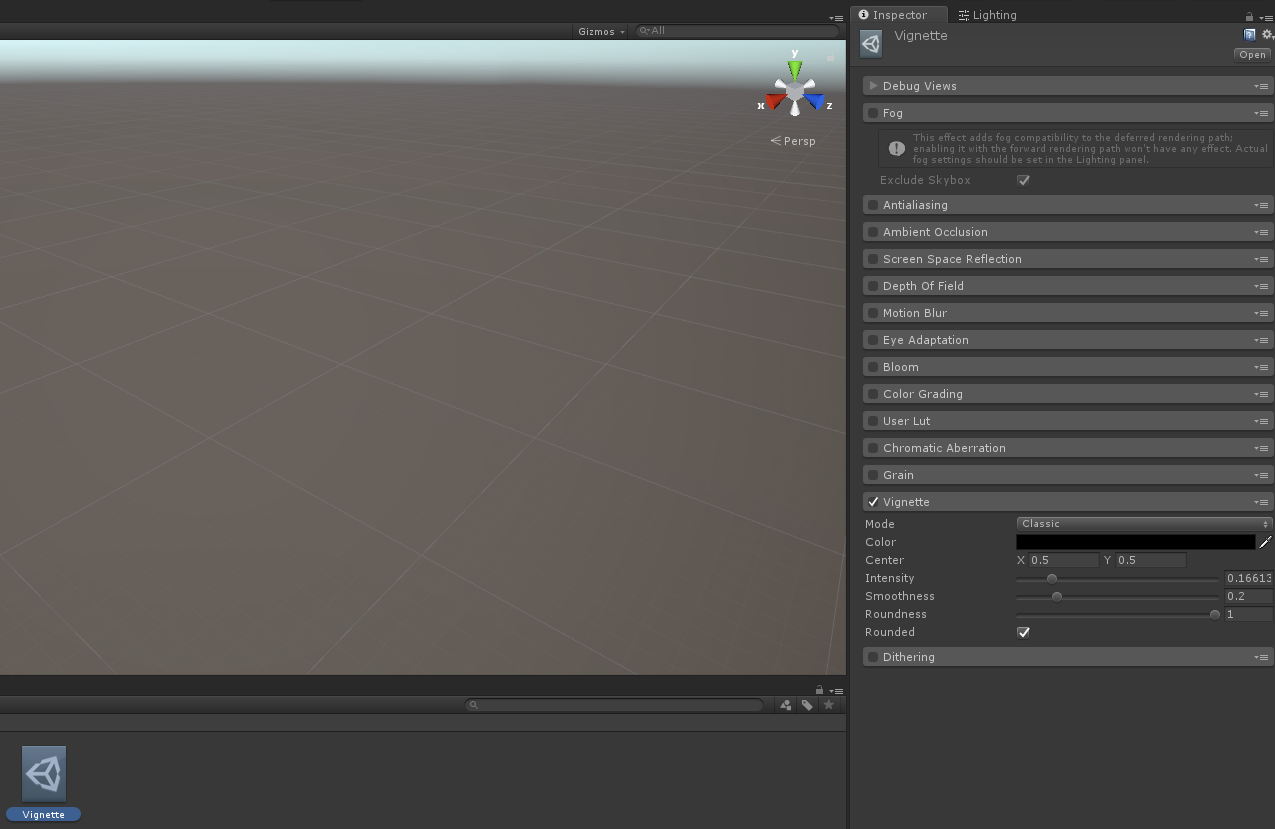Open the Vignette Mode dropdown
The width and height of the screenshot is (1275, 829).
(x=1143, y=524)
